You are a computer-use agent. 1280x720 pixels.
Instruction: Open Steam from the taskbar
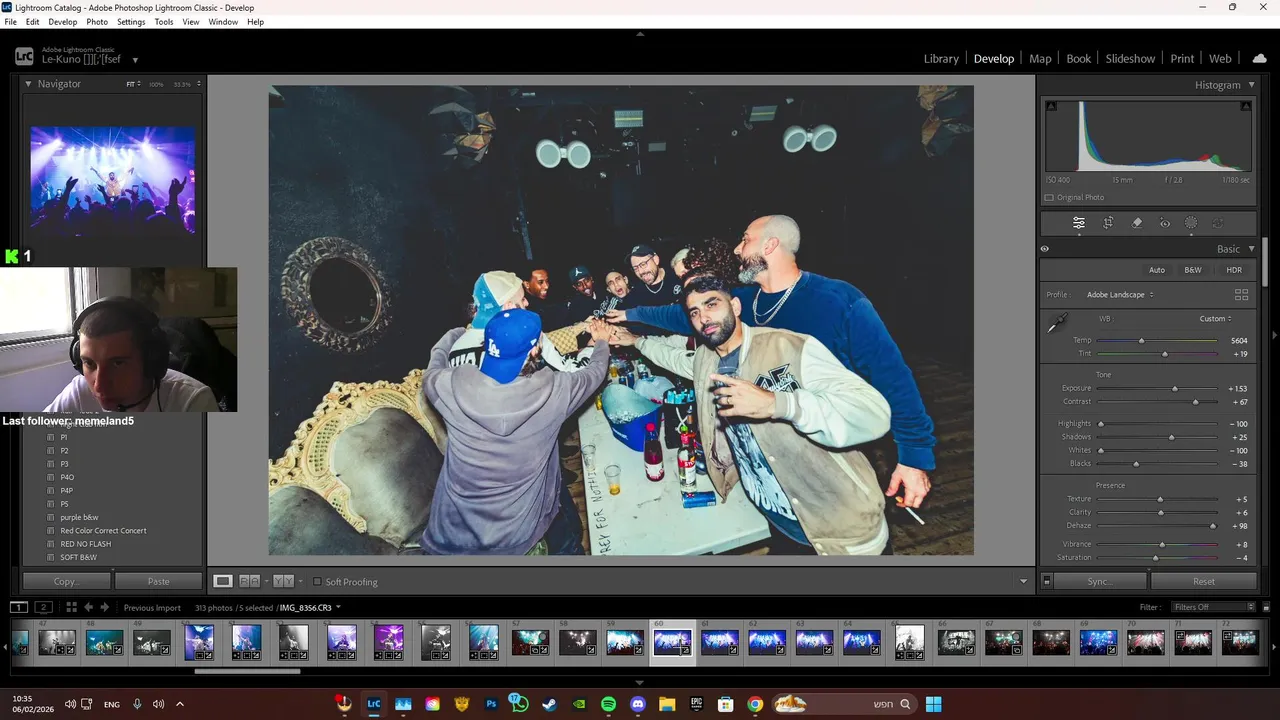coord(549,704)
